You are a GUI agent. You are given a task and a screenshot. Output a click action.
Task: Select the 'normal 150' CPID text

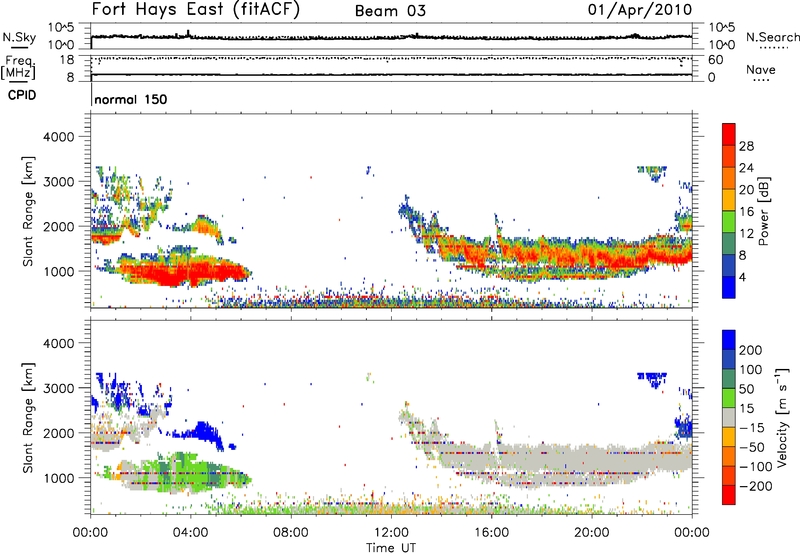coord(131,99)
